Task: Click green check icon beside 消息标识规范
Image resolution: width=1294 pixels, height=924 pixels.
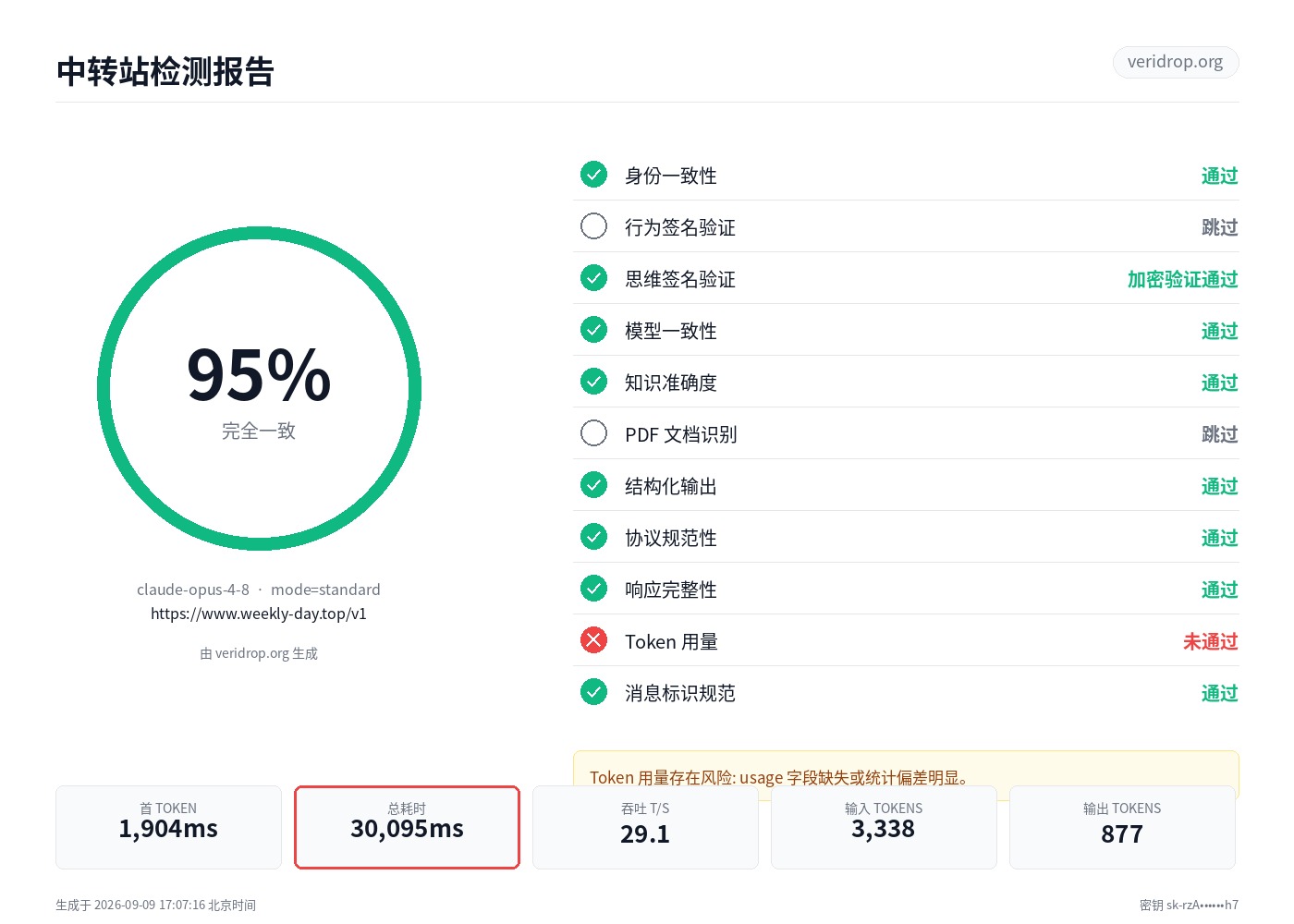Action: click(x=593, y=692)
